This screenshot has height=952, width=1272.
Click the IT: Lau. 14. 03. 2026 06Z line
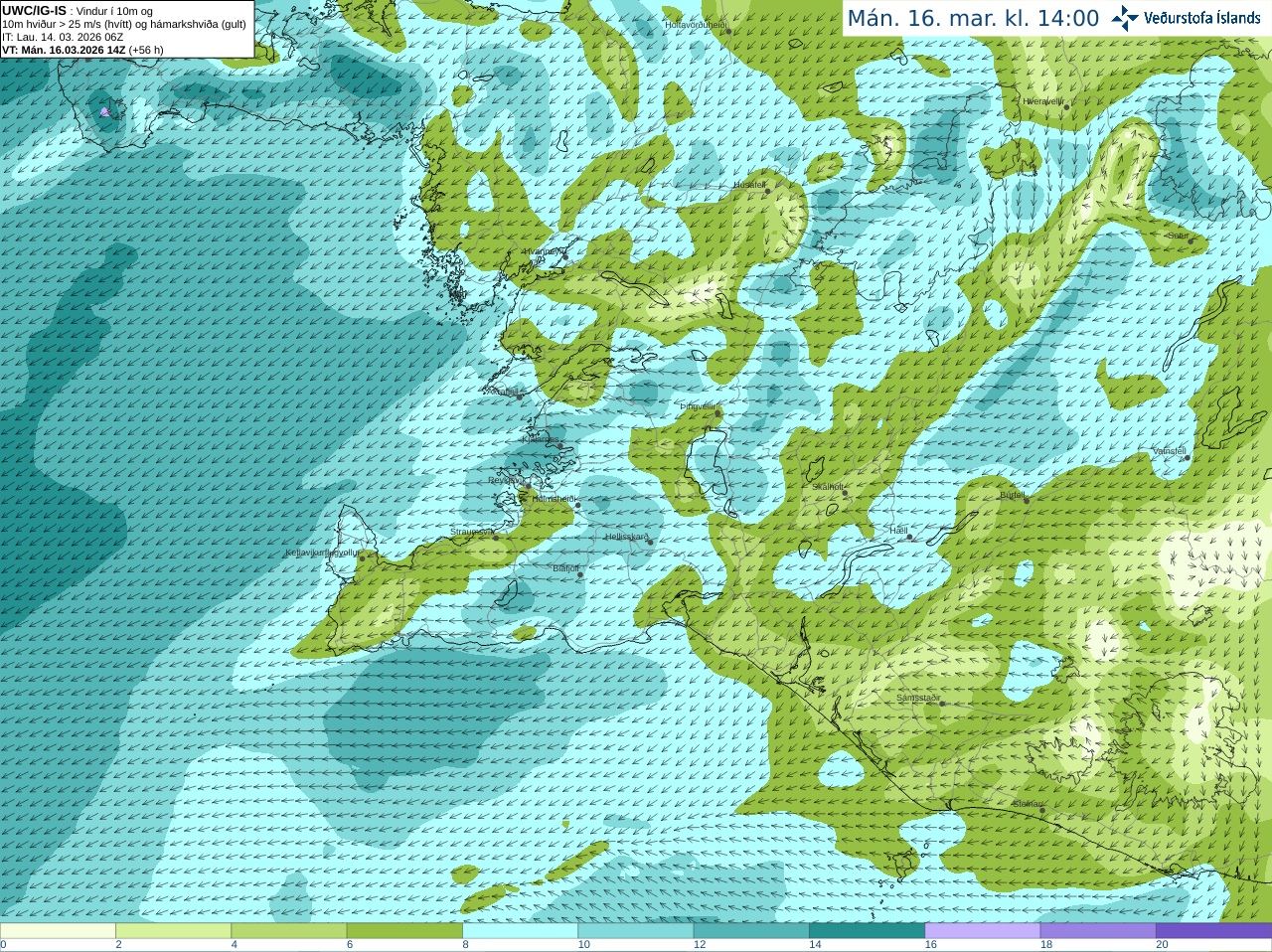(63, 37)
